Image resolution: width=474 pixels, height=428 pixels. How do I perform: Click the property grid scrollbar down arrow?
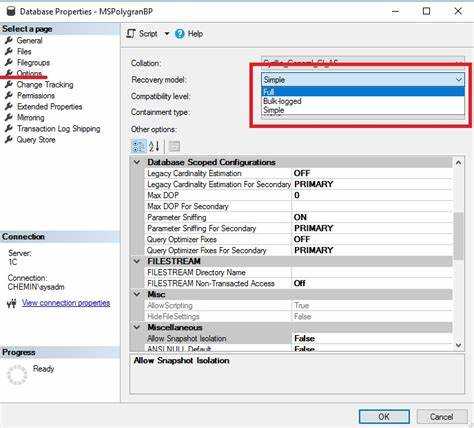click(x=459, y=345)
